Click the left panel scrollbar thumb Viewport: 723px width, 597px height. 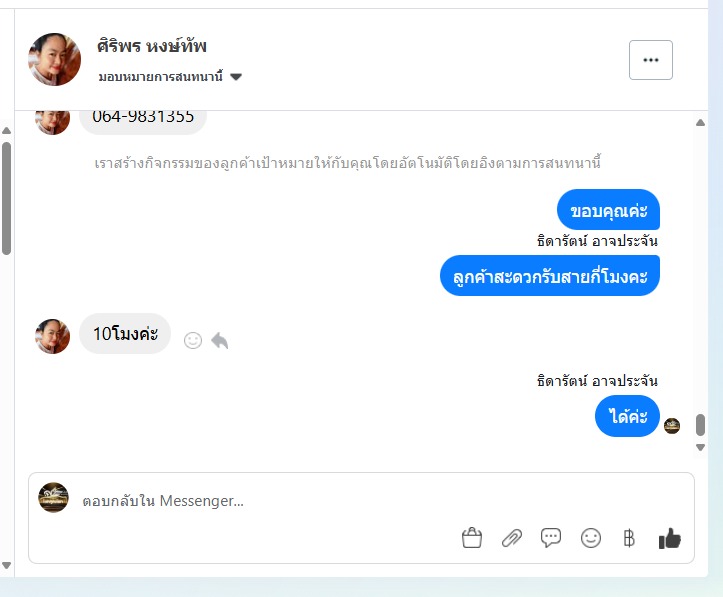coord(6,198)
